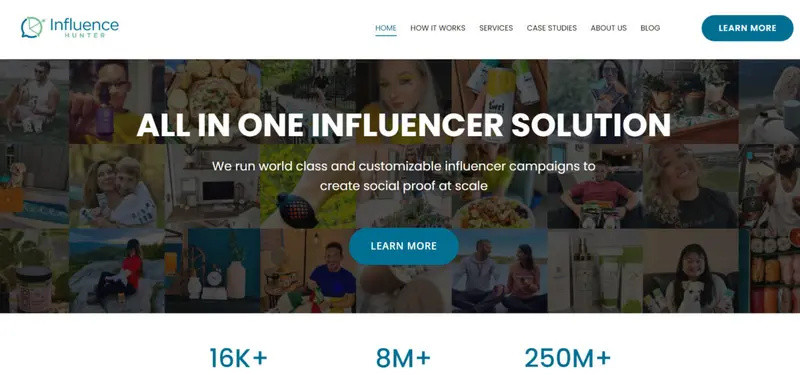Click the Influence Hunter logo icon

point(33,28)
